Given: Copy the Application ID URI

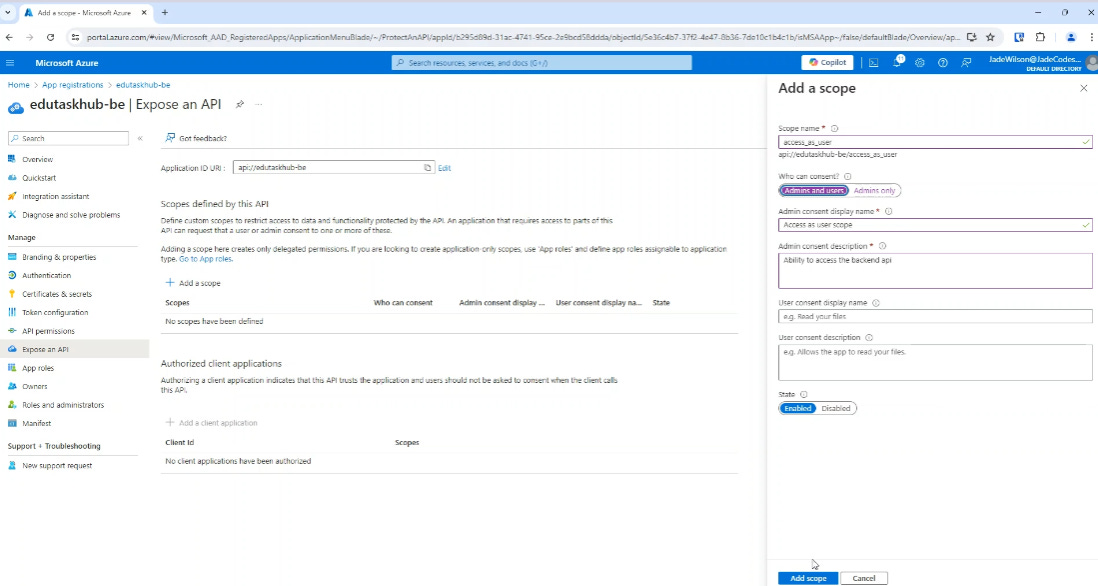Looking at the screenshot, I should (427, 168).
